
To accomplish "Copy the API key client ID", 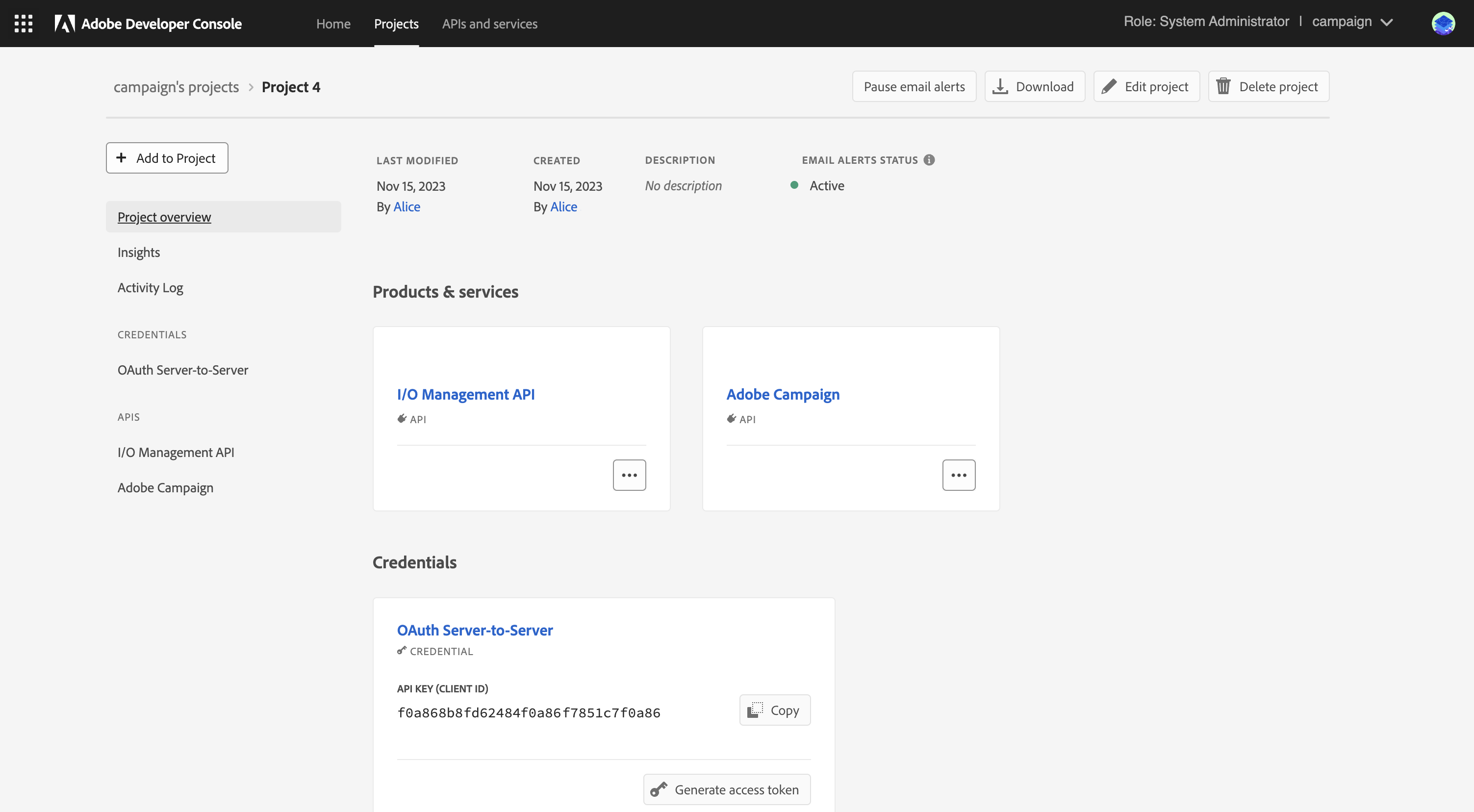I will tap(775, 710).
